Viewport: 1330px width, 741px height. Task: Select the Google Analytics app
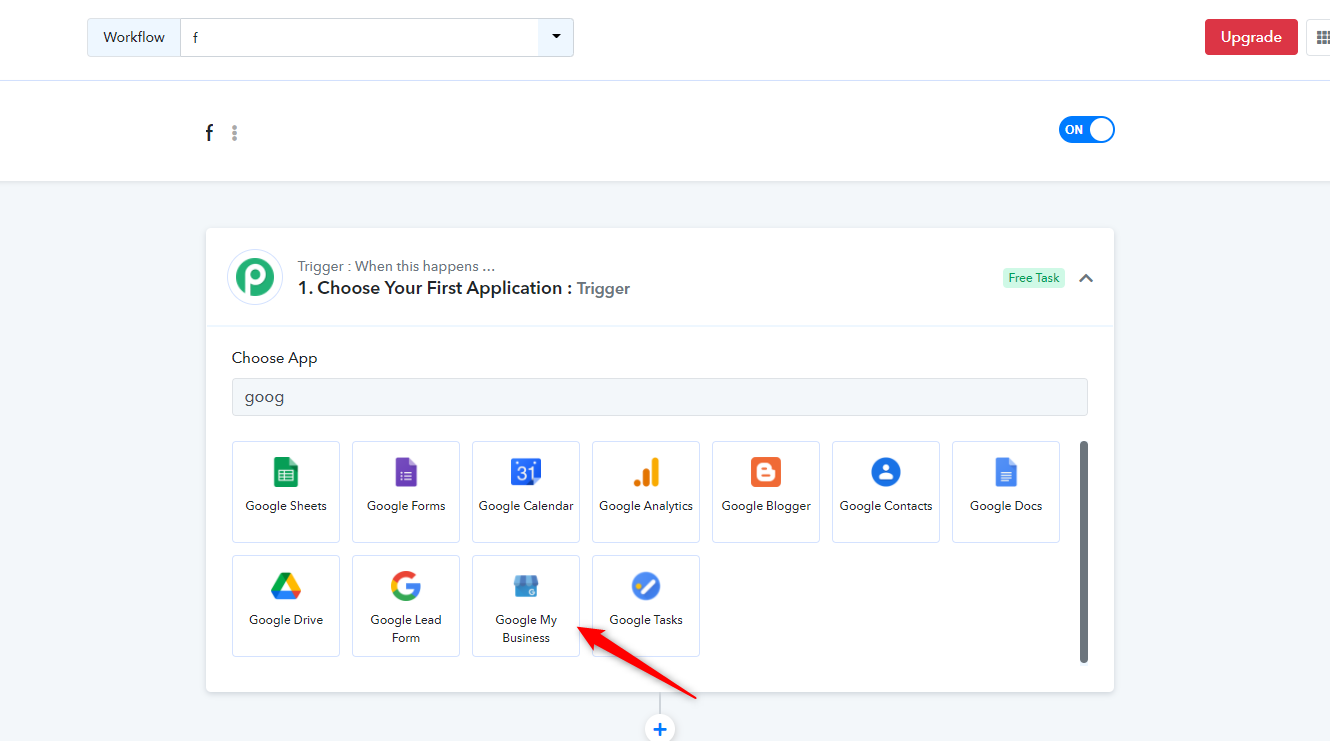coord(646,492)
